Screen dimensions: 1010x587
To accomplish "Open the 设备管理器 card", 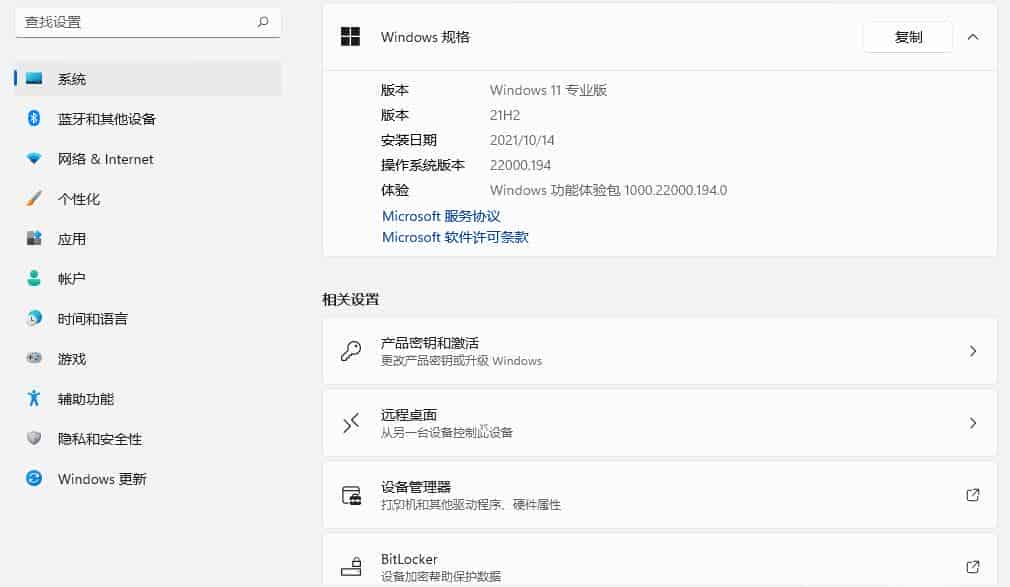I will click(660, 496).
